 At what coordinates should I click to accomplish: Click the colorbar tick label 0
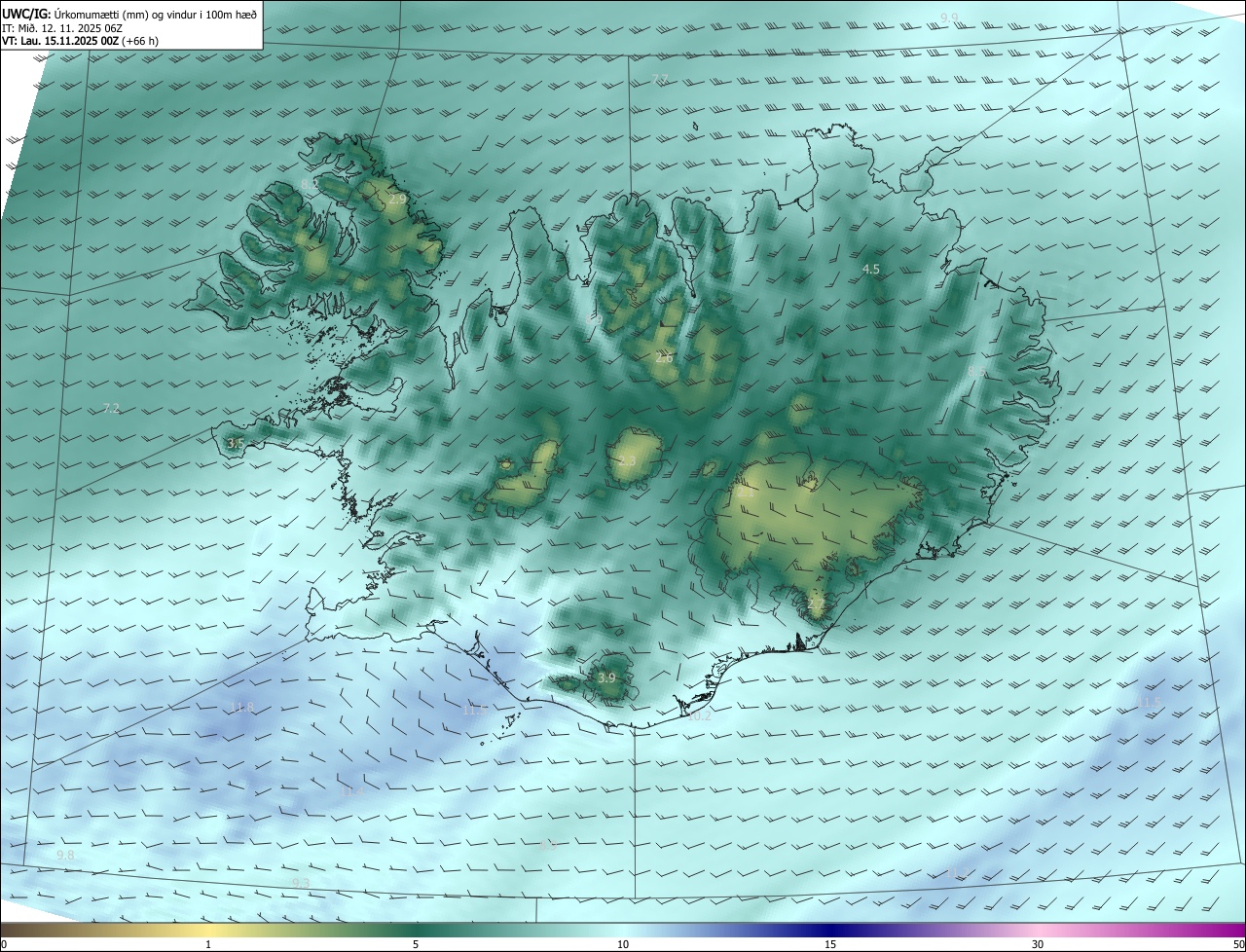click(x=4, y=944)
